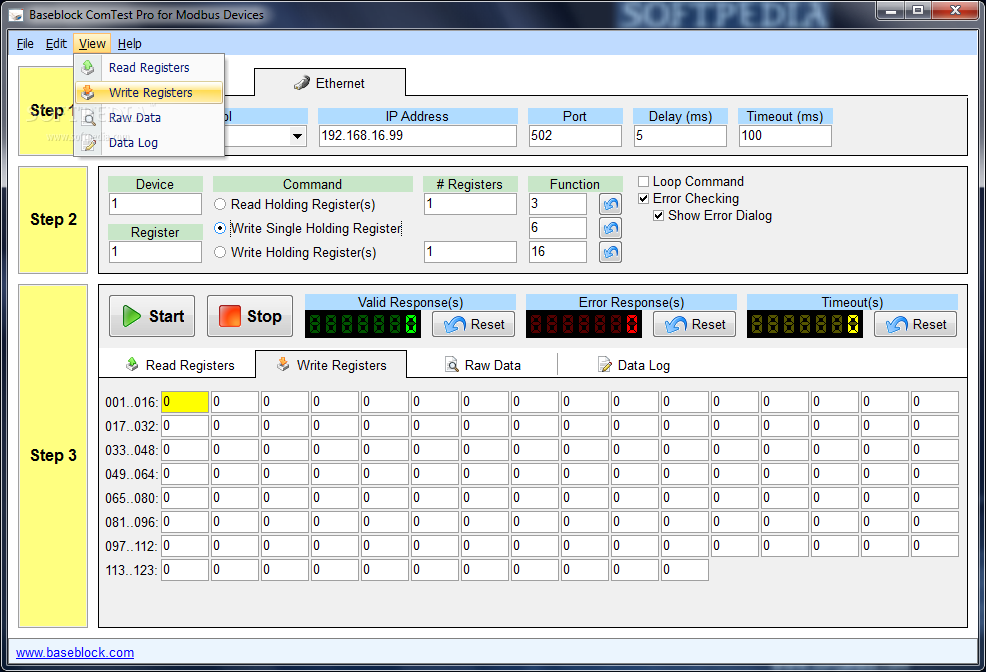Open the protocol dropdown arrow

click(x=297, y=136)
